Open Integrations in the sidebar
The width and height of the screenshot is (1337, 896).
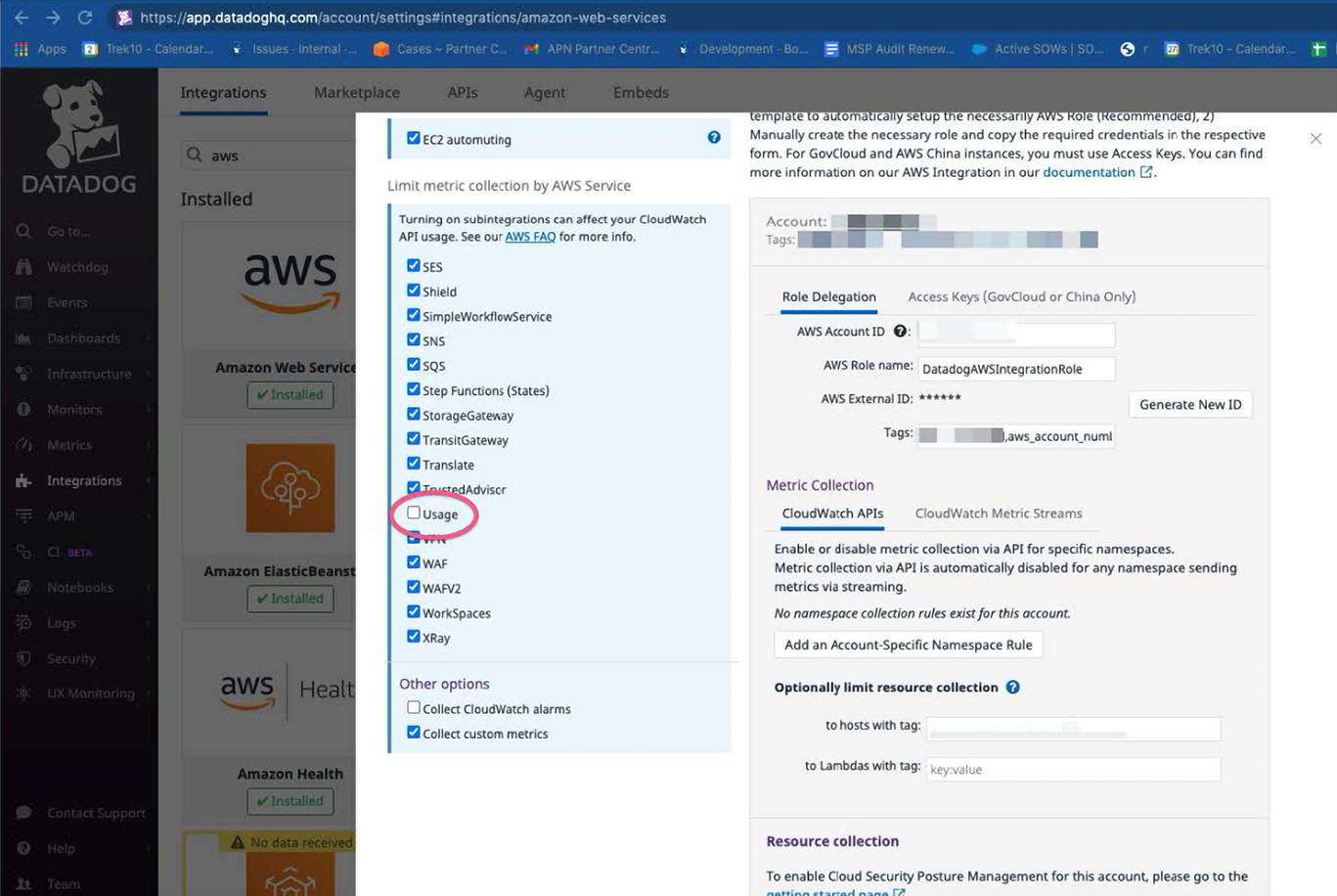pos(84,480)
